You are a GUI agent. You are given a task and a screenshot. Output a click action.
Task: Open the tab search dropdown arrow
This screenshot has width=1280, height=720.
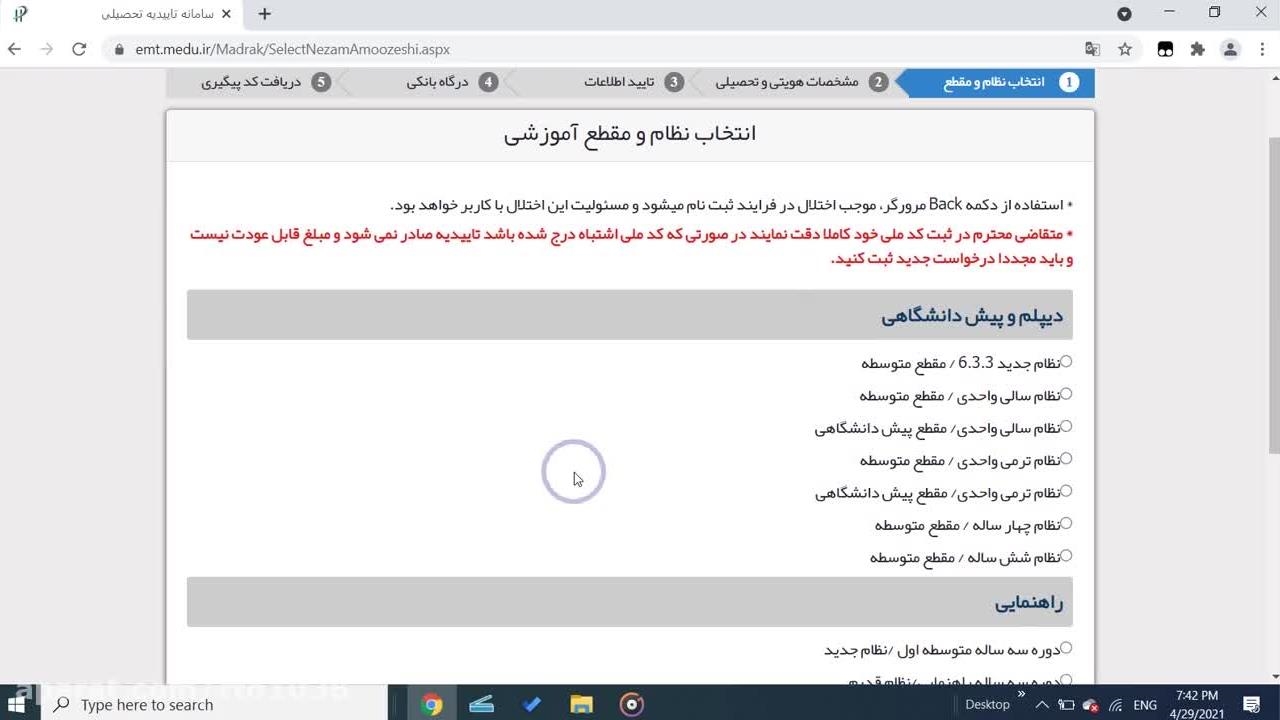point(1125,14)
